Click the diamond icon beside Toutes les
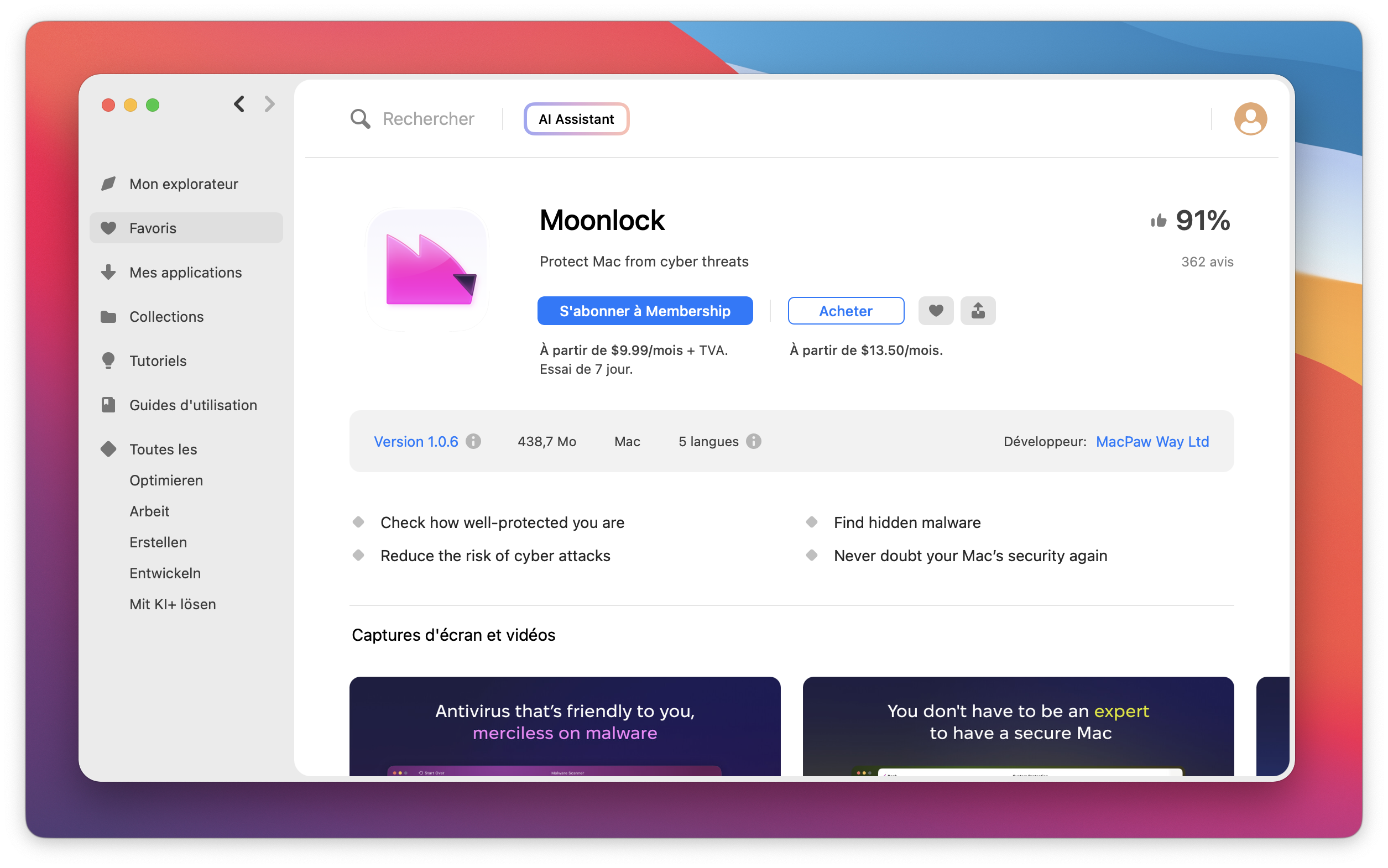The height and width of the screenshot is (868, 1388). (x=108, y=449)
